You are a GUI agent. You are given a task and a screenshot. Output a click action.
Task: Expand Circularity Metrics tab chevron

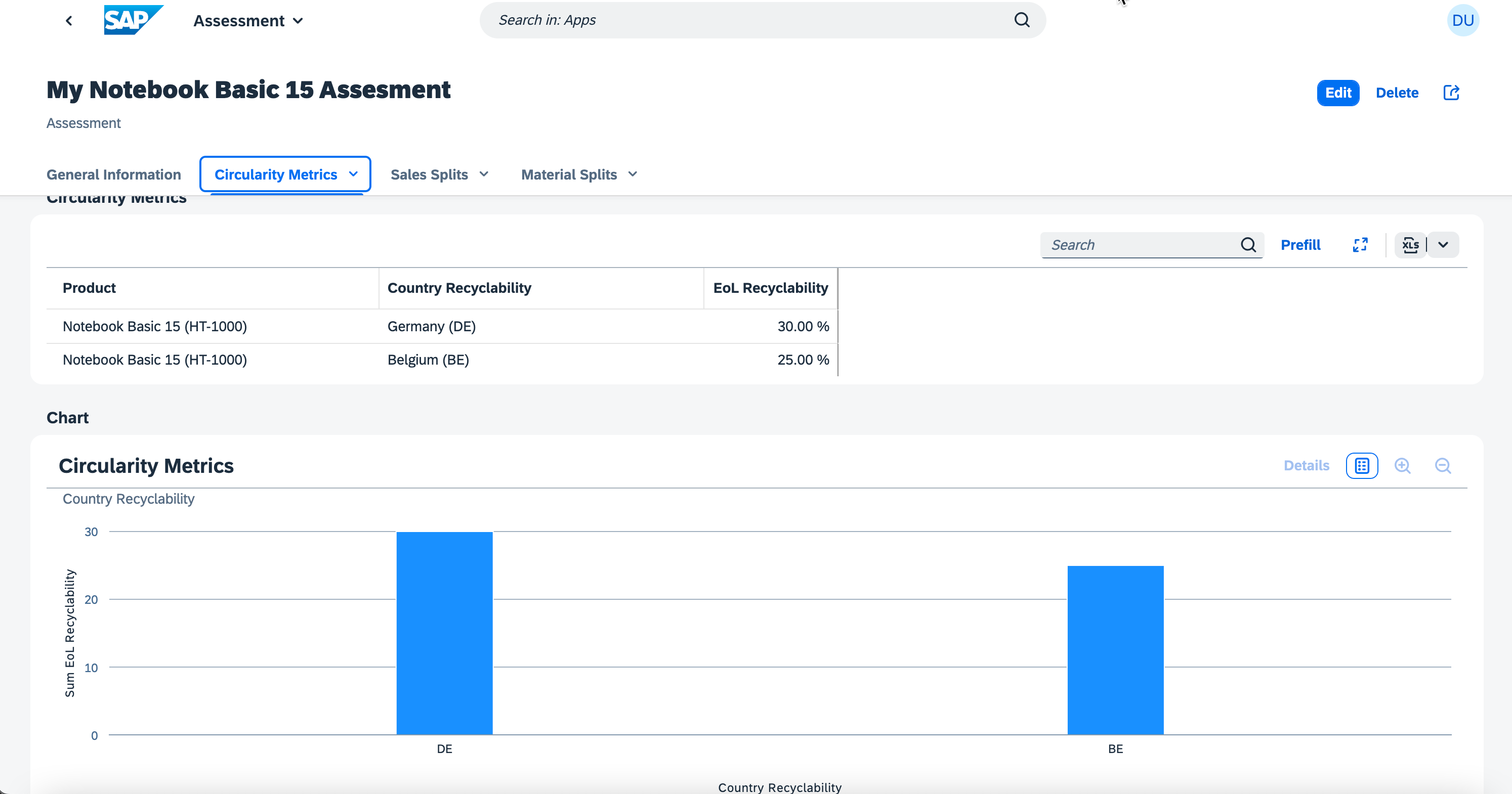point(353,174)
